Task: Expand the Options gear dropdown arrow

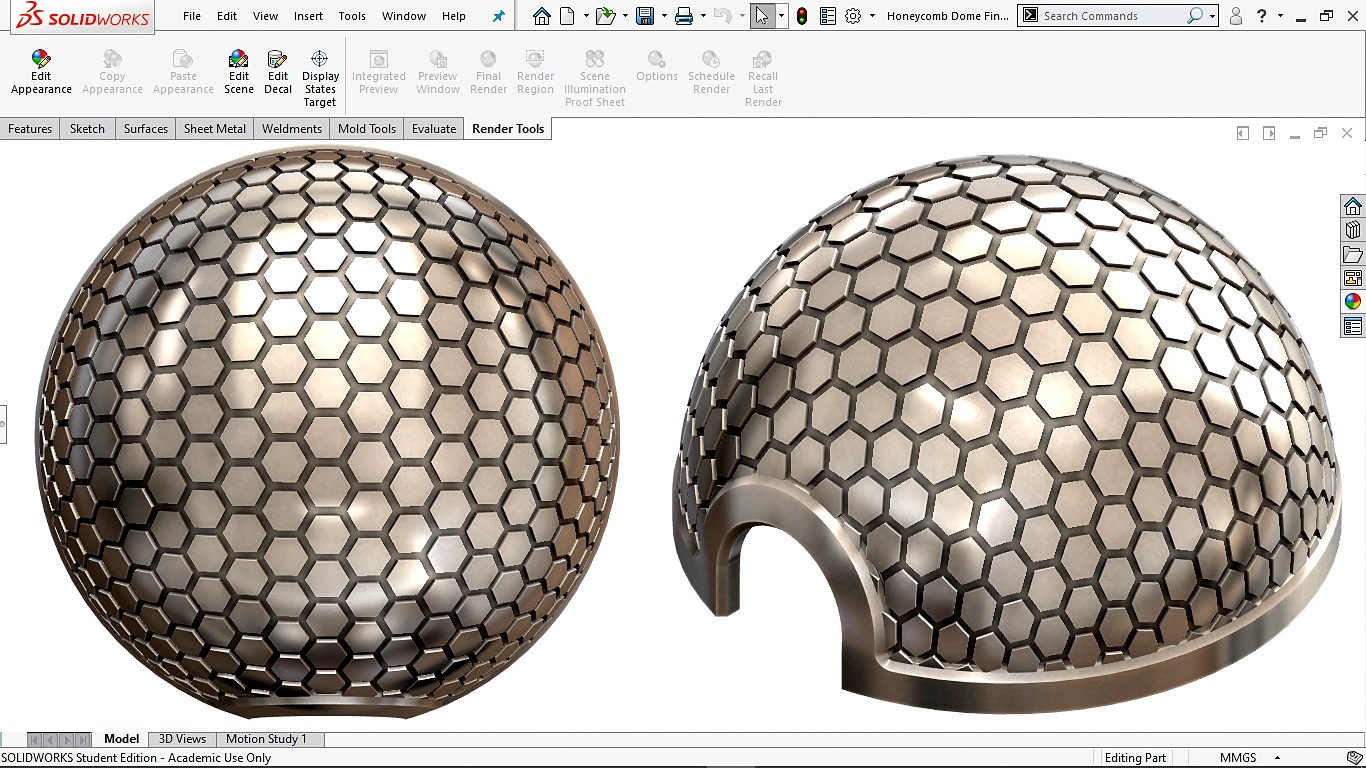Action: (x=872, y=16)
